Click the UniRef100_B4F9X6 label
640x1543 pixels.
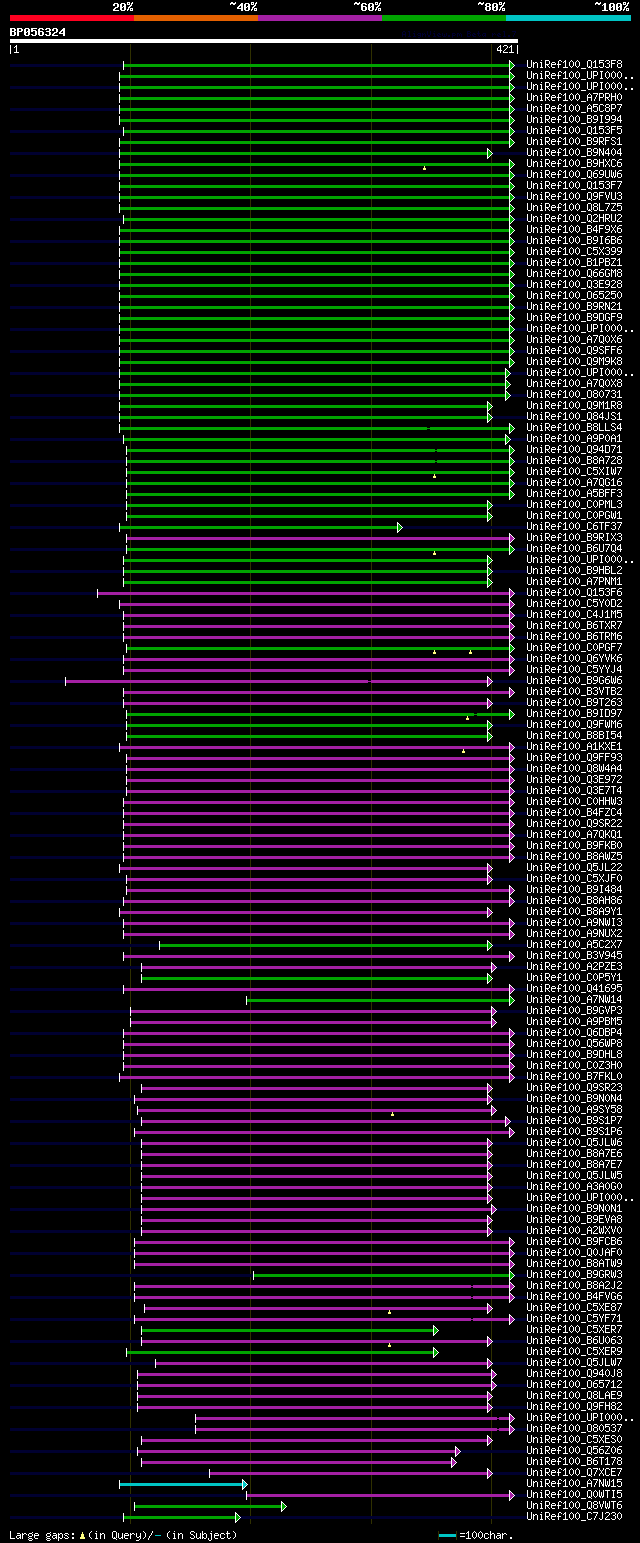574,230
